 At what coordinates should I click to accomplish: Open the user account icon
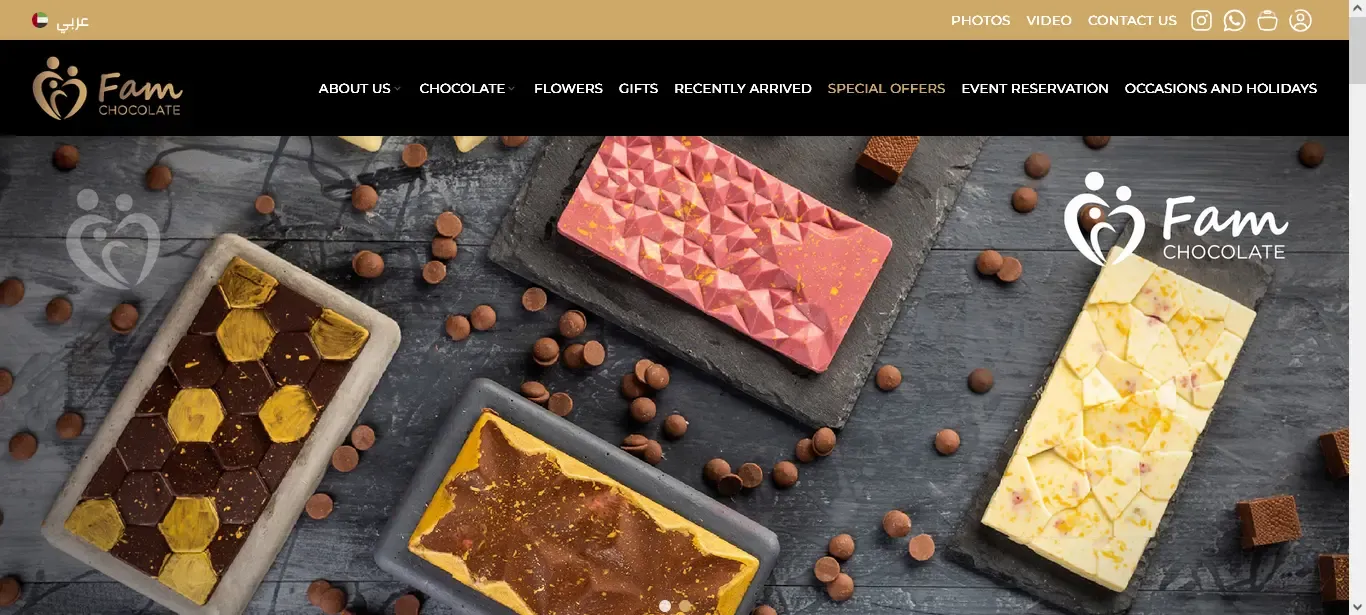point(1300,20)
